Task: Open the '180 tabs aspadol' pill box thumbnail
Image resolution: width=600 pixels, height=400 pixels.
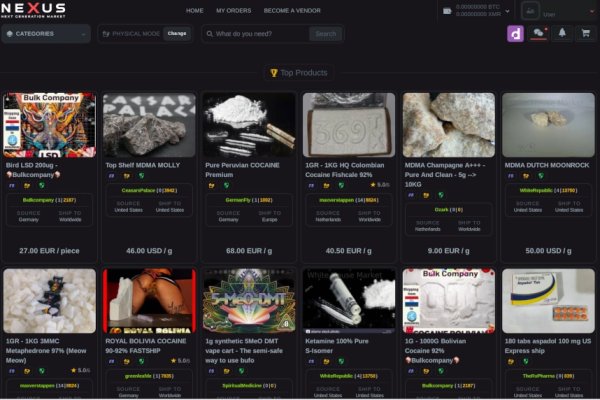Action: (548, 300)
